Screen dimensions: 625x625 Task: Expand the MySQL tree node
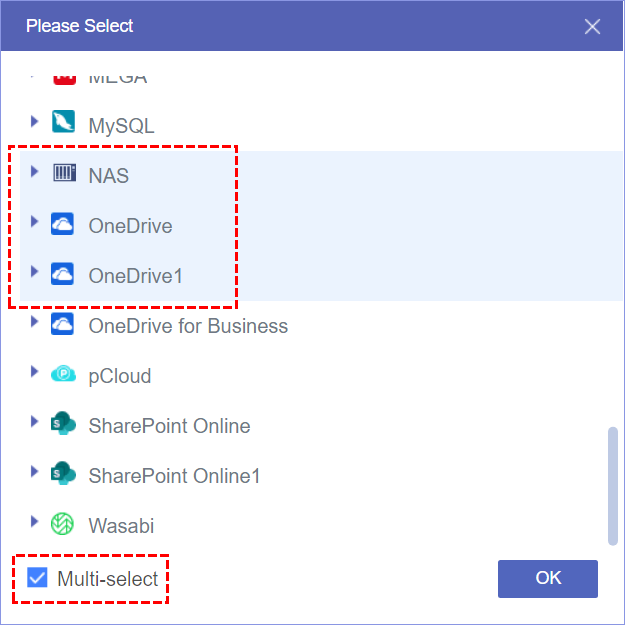pyautogui.click(x=35, y=121)
